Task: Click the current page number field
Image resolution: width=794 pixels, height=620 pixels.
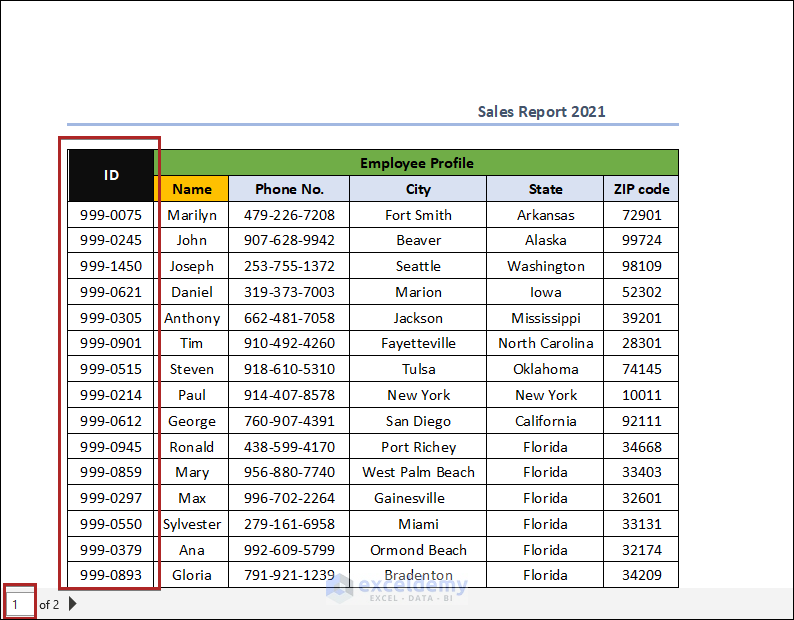Action: pyautogui.click(x=19, y=604)
